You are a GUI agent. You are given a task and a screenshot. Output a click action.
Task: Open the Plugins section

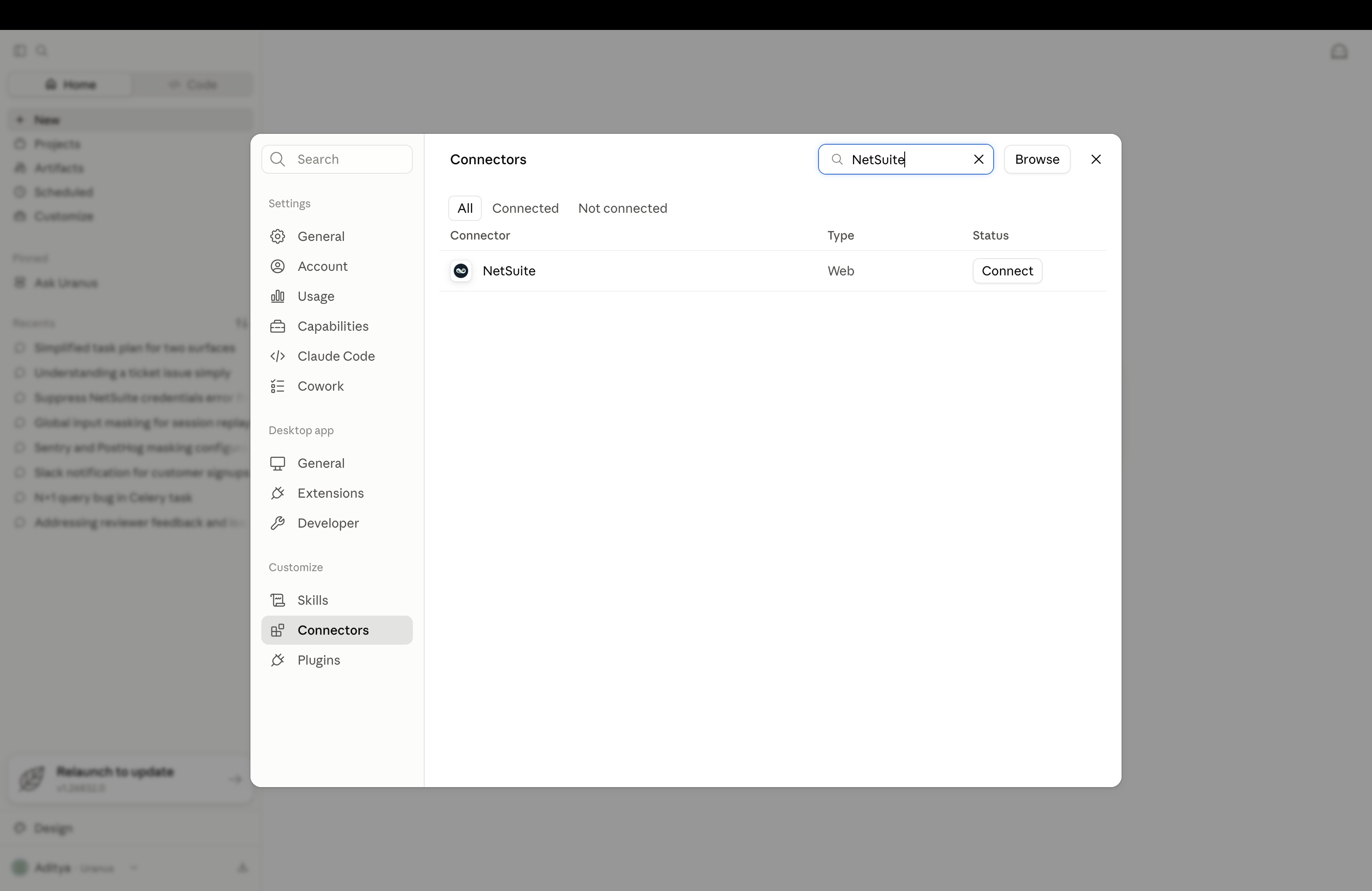(337, 661)
